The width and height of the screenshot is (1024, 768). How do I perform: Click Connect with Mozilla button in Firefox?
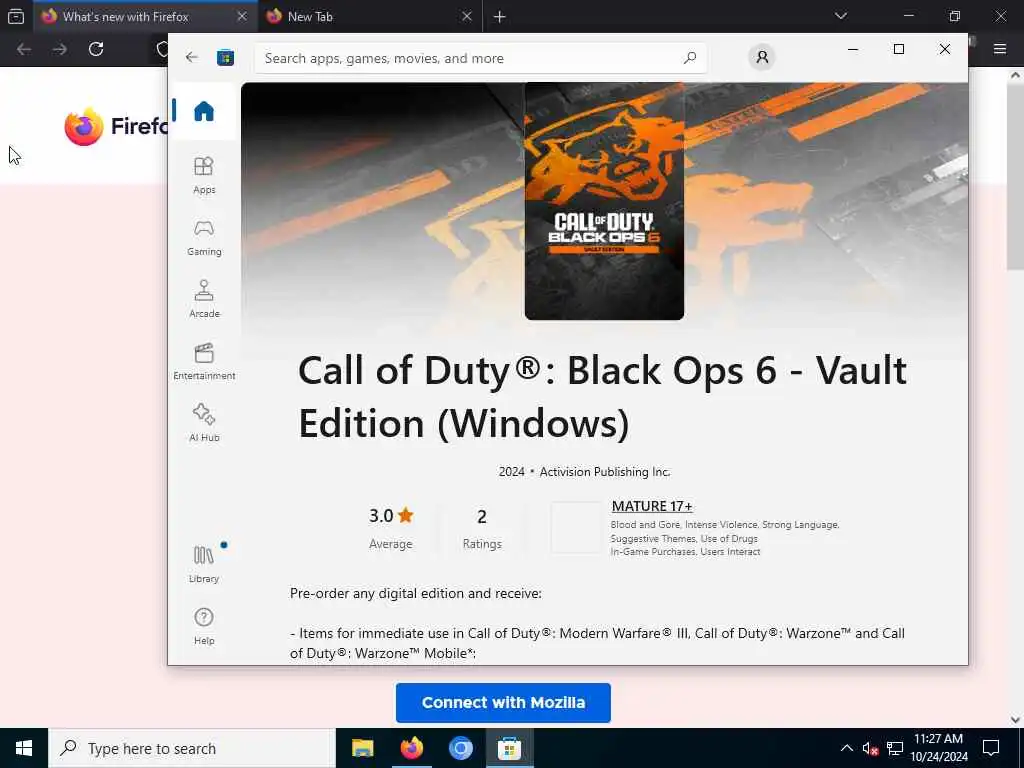point(503,703)
